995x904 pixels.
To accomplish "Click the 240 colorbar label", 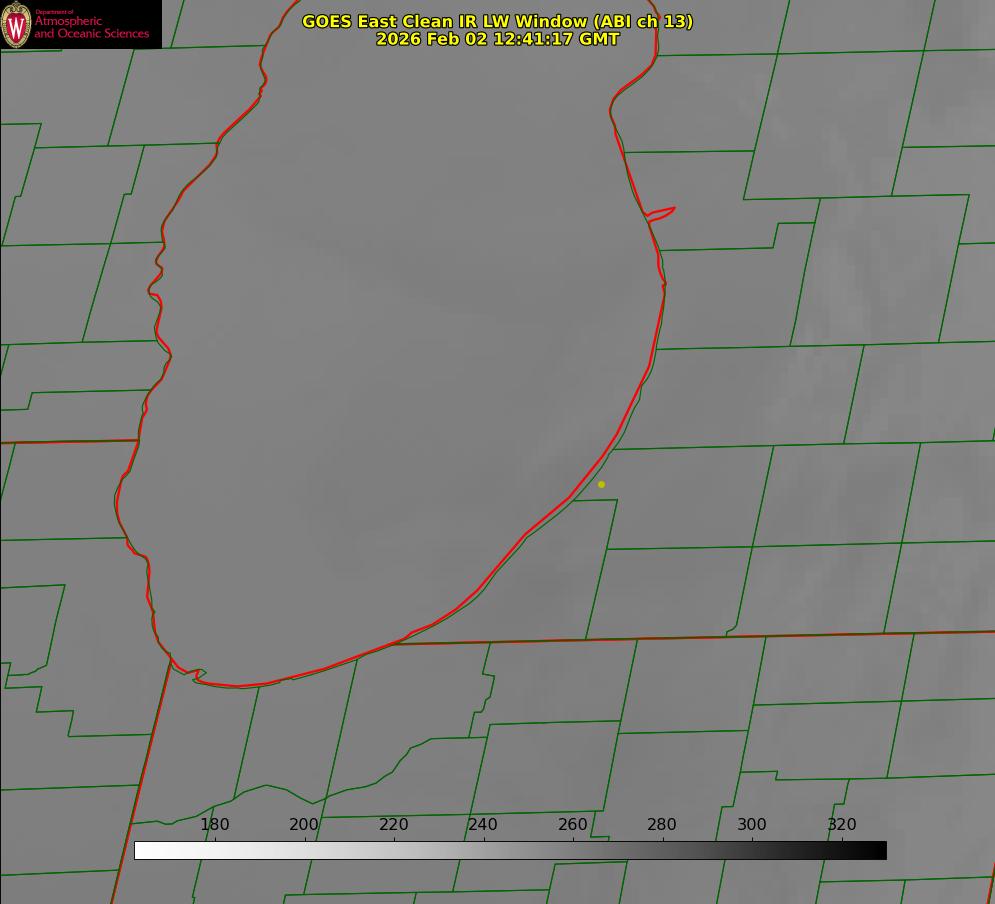I will click(x=483, y=824).
